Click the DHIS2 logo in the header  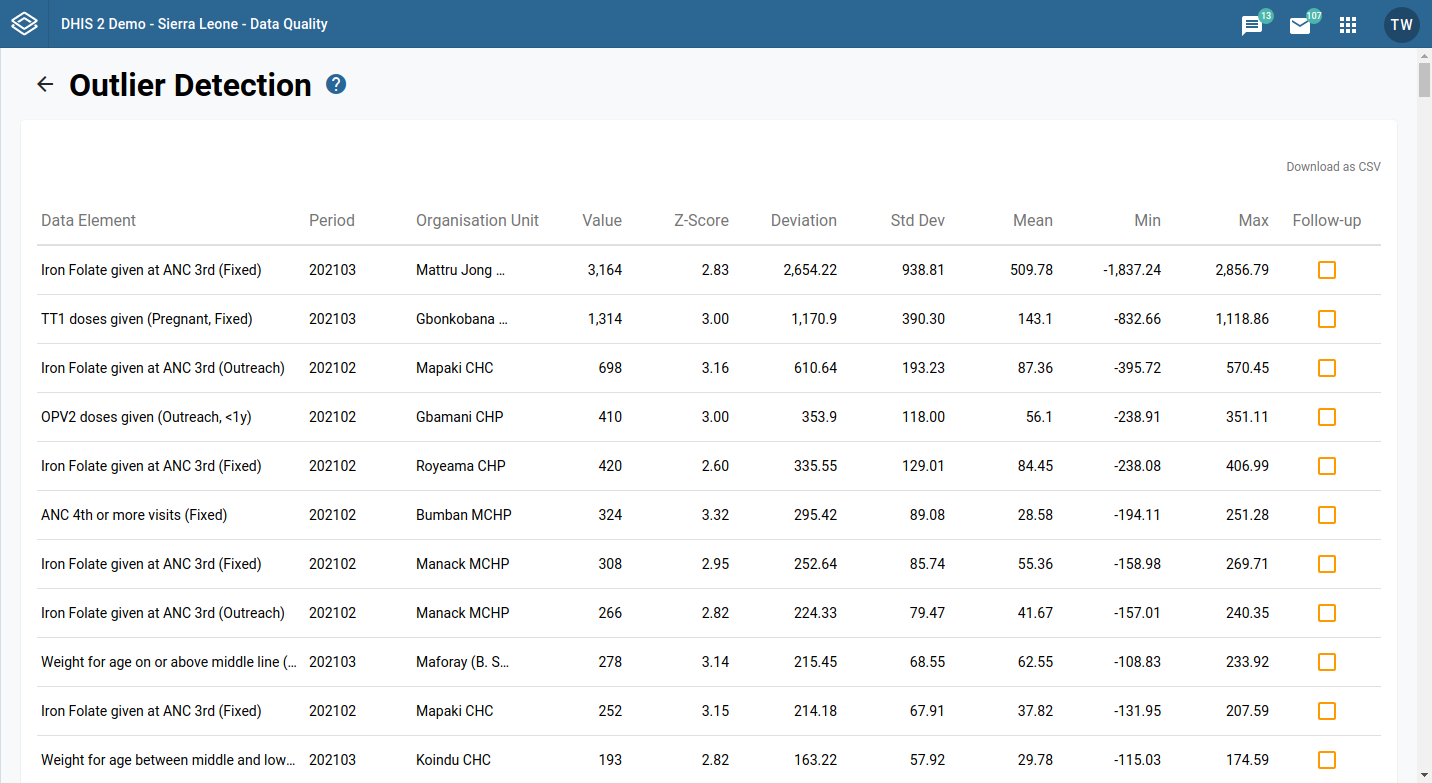coord(24,24)
